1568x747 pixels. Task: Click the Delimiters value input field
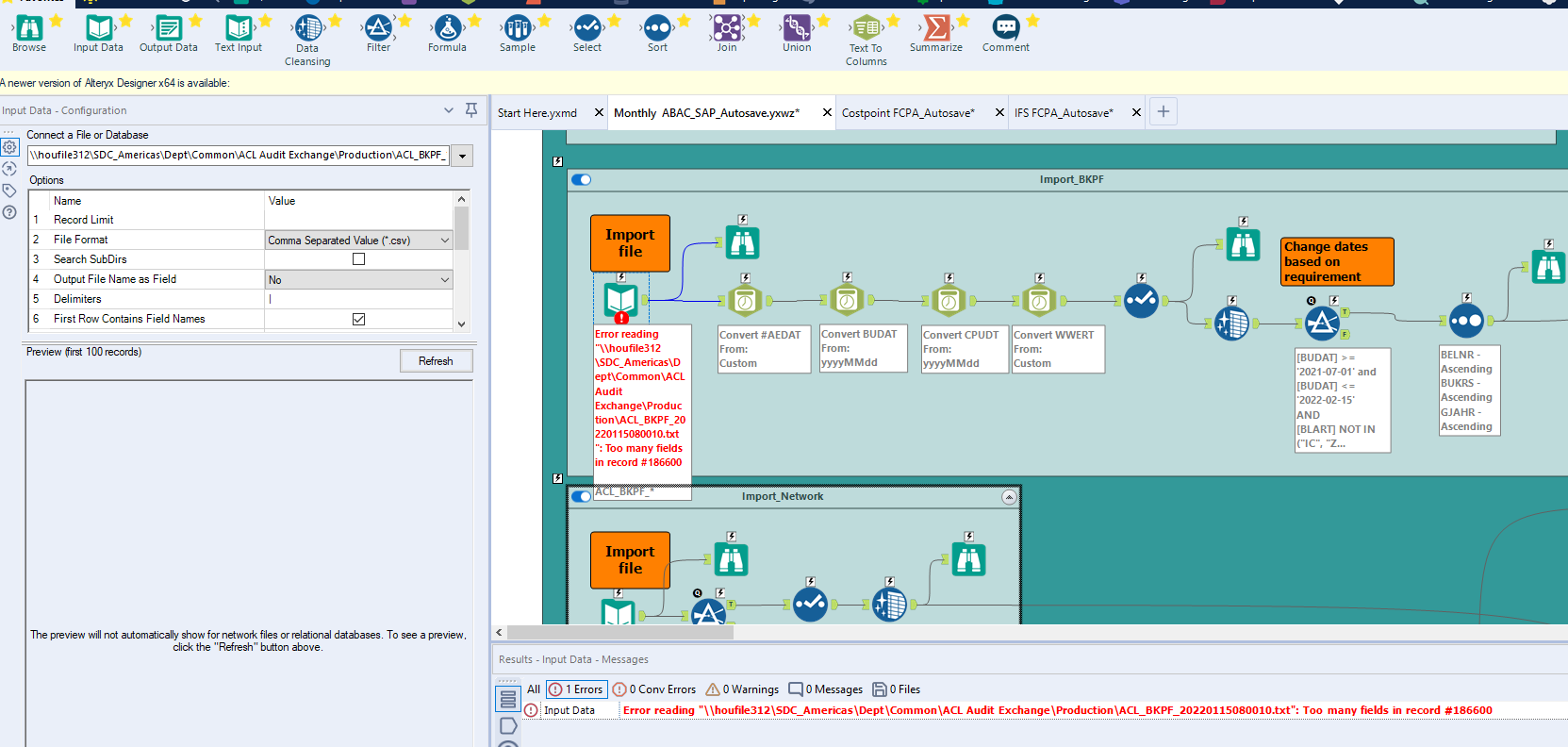coord(358,299)
